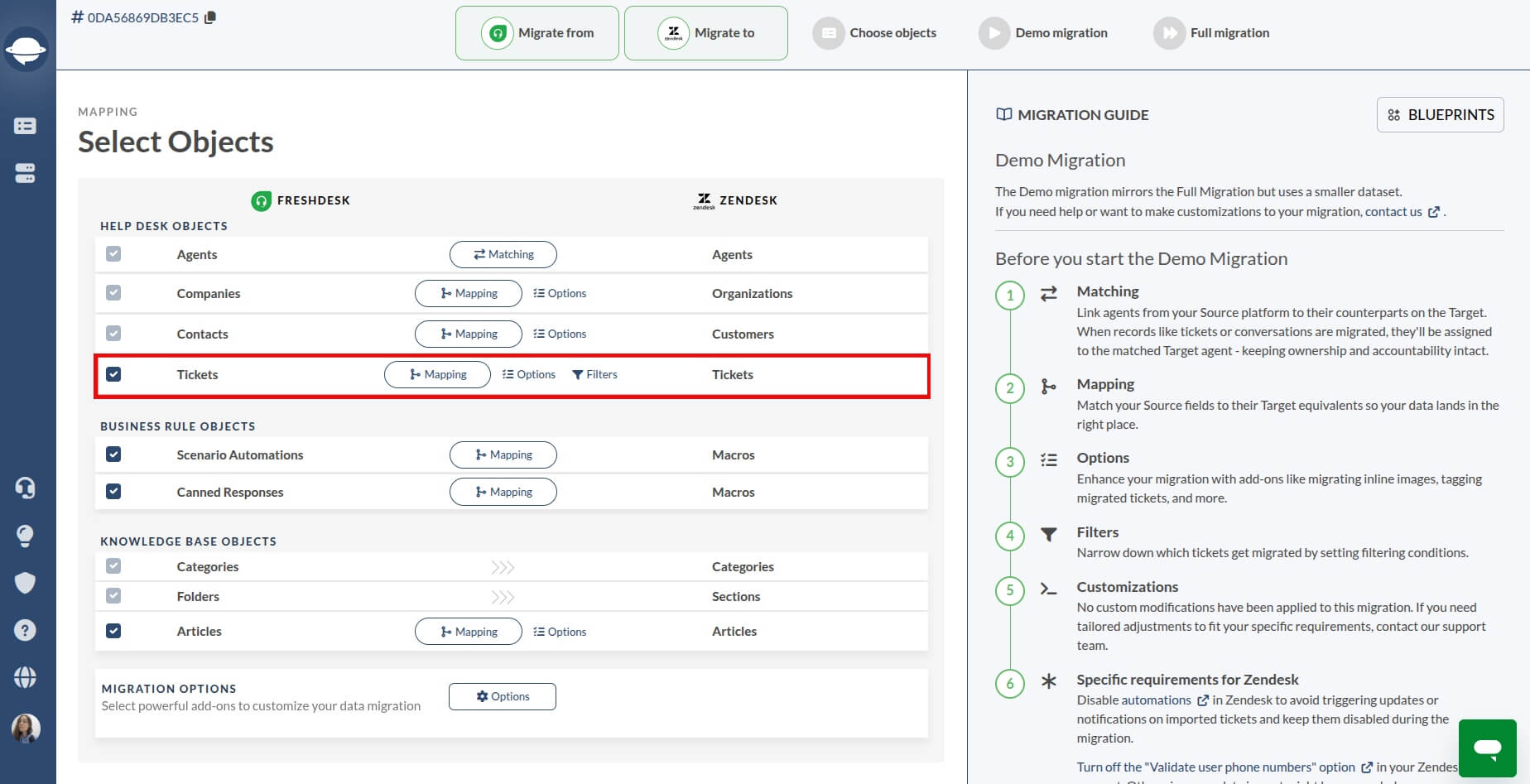Open Mapping for Articles
This screenshot has height=784, width=1530.
click(x=469, y=632)
